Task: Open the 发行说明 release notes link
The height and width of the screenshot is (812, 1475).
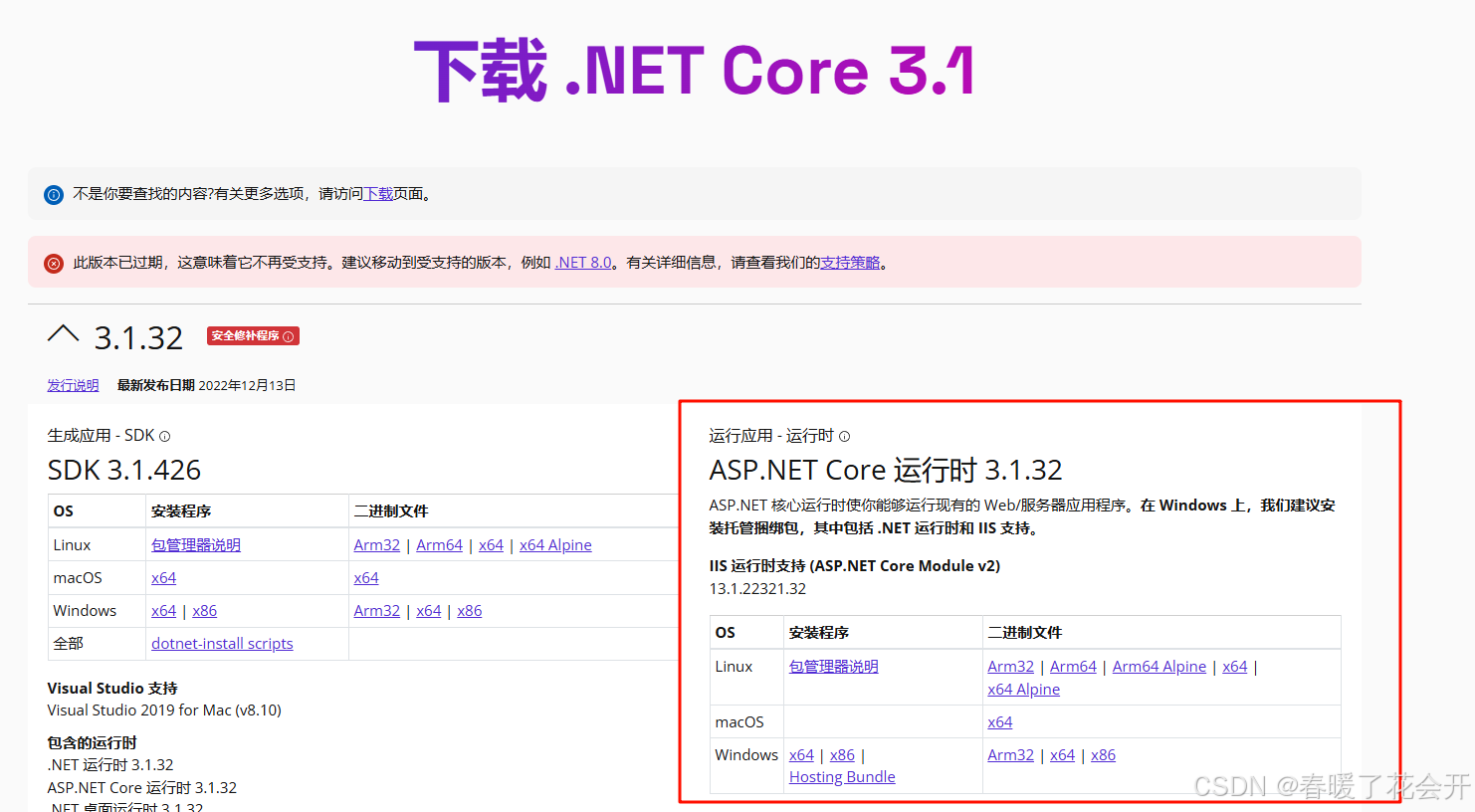Action: 73,385
